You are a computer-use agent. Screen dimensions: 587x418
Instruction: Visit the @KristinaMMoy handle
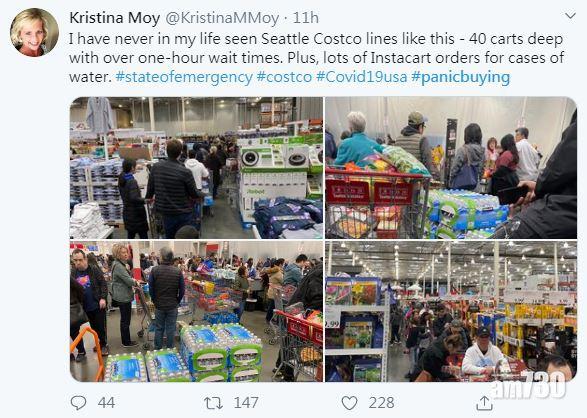tap(222, 18)
